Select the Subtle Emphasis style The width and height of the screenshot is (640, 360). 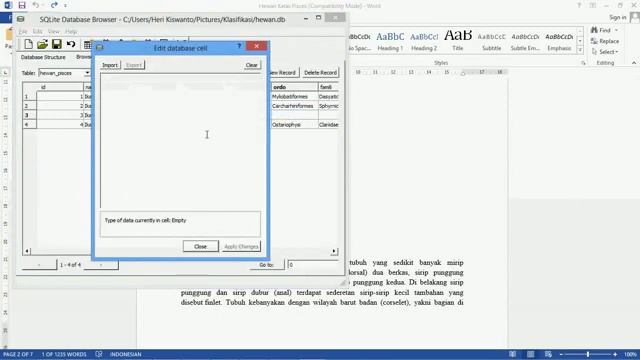tap(525, 41)
